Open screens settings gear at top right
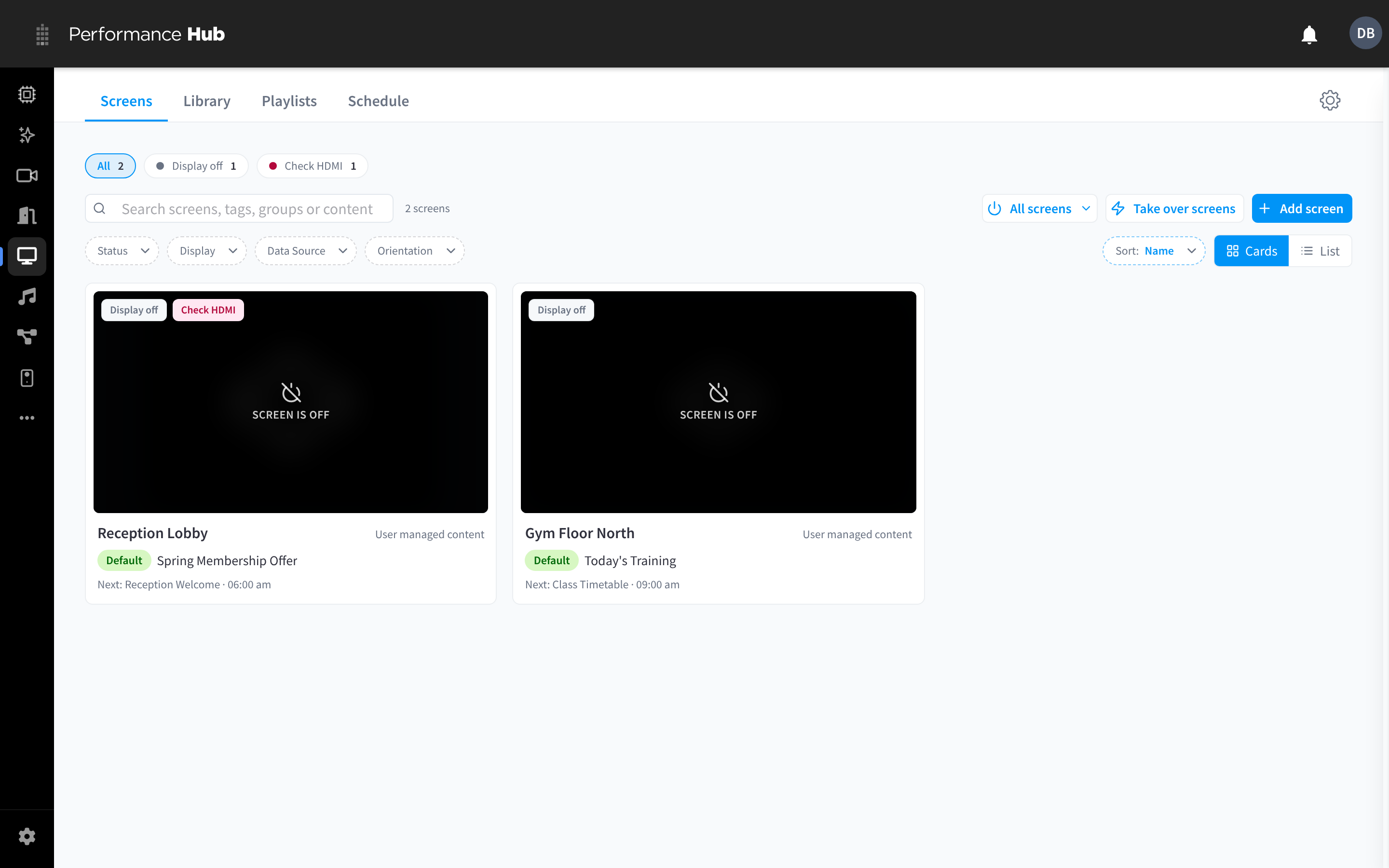 tap(1329, 100)
